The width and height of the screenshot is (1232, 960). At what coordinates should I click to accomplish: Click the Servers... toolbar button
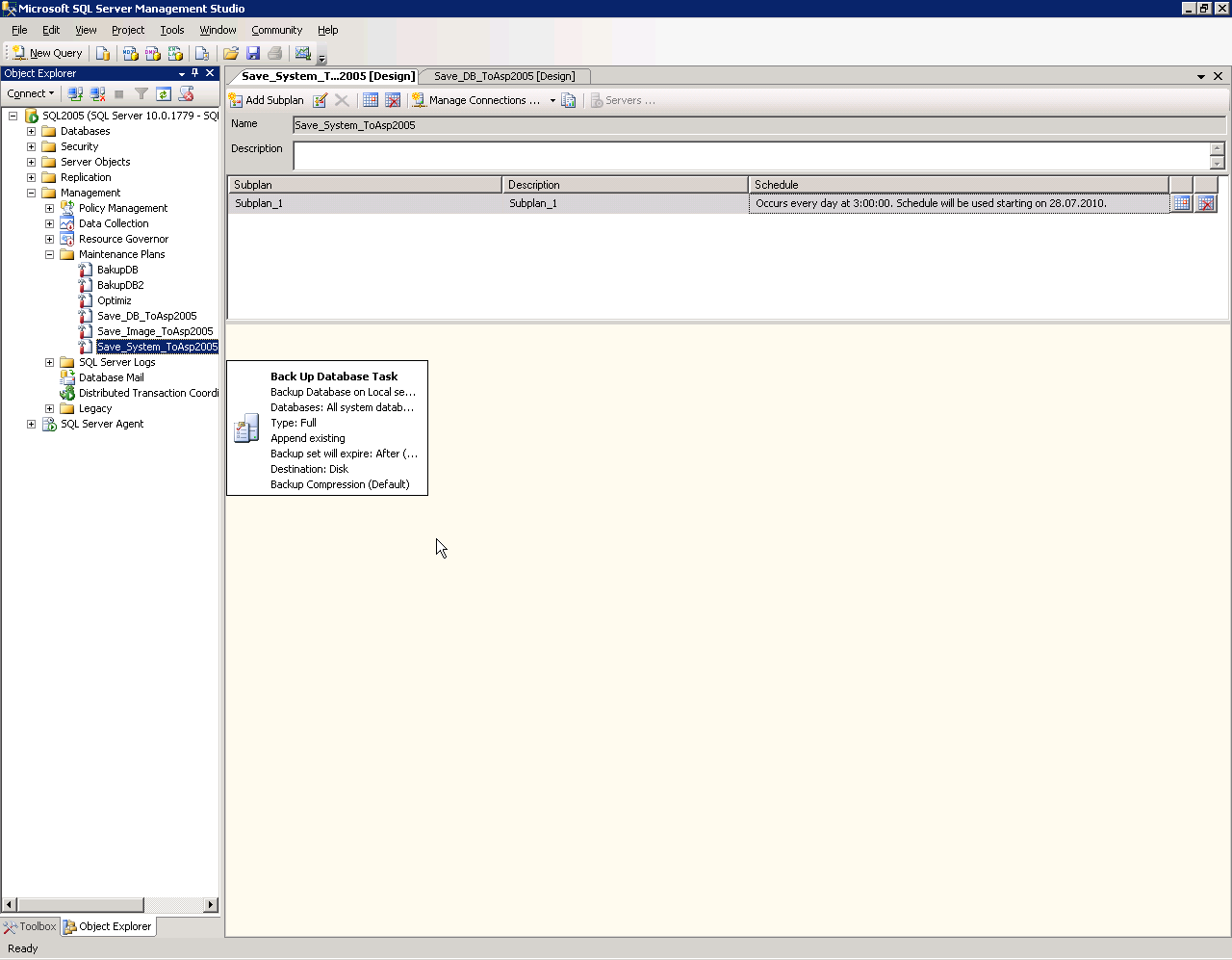(x=623, y=100)
